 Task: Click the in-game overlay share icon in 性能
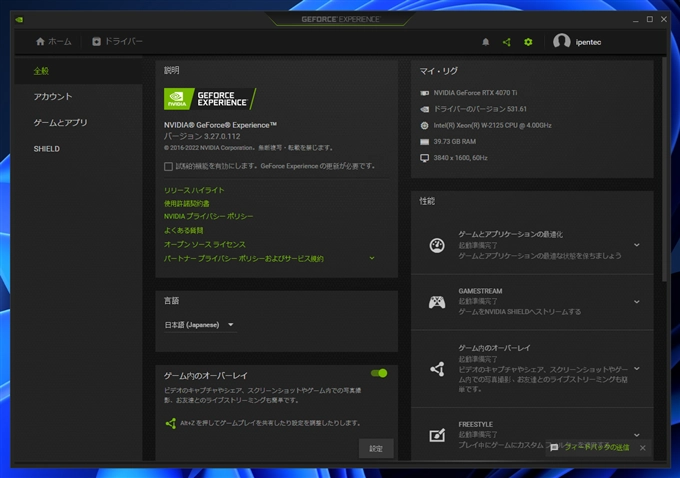point(437,369)
